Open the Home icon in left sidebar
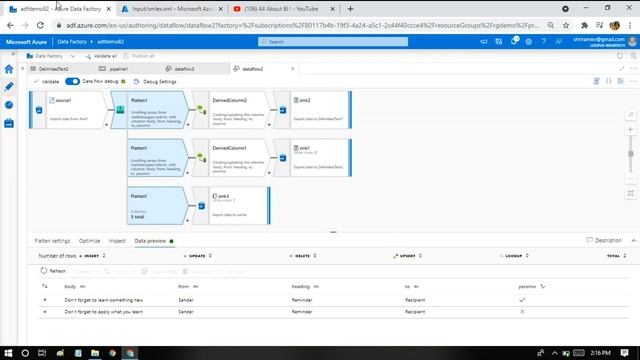The image size is (640, 360). coord(9,69)
